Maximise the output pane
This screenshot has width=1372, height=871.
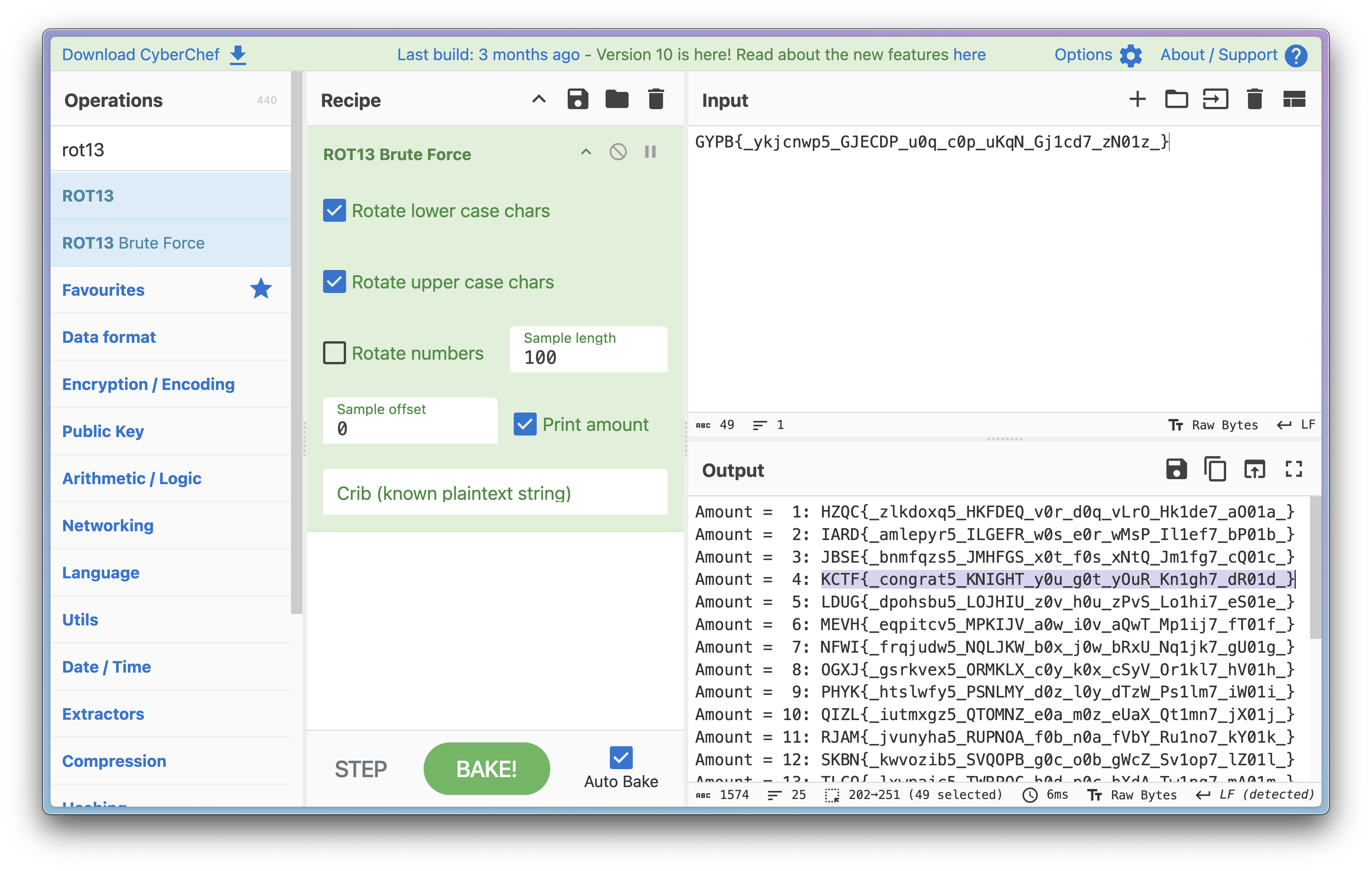[x=1294, y=470]
